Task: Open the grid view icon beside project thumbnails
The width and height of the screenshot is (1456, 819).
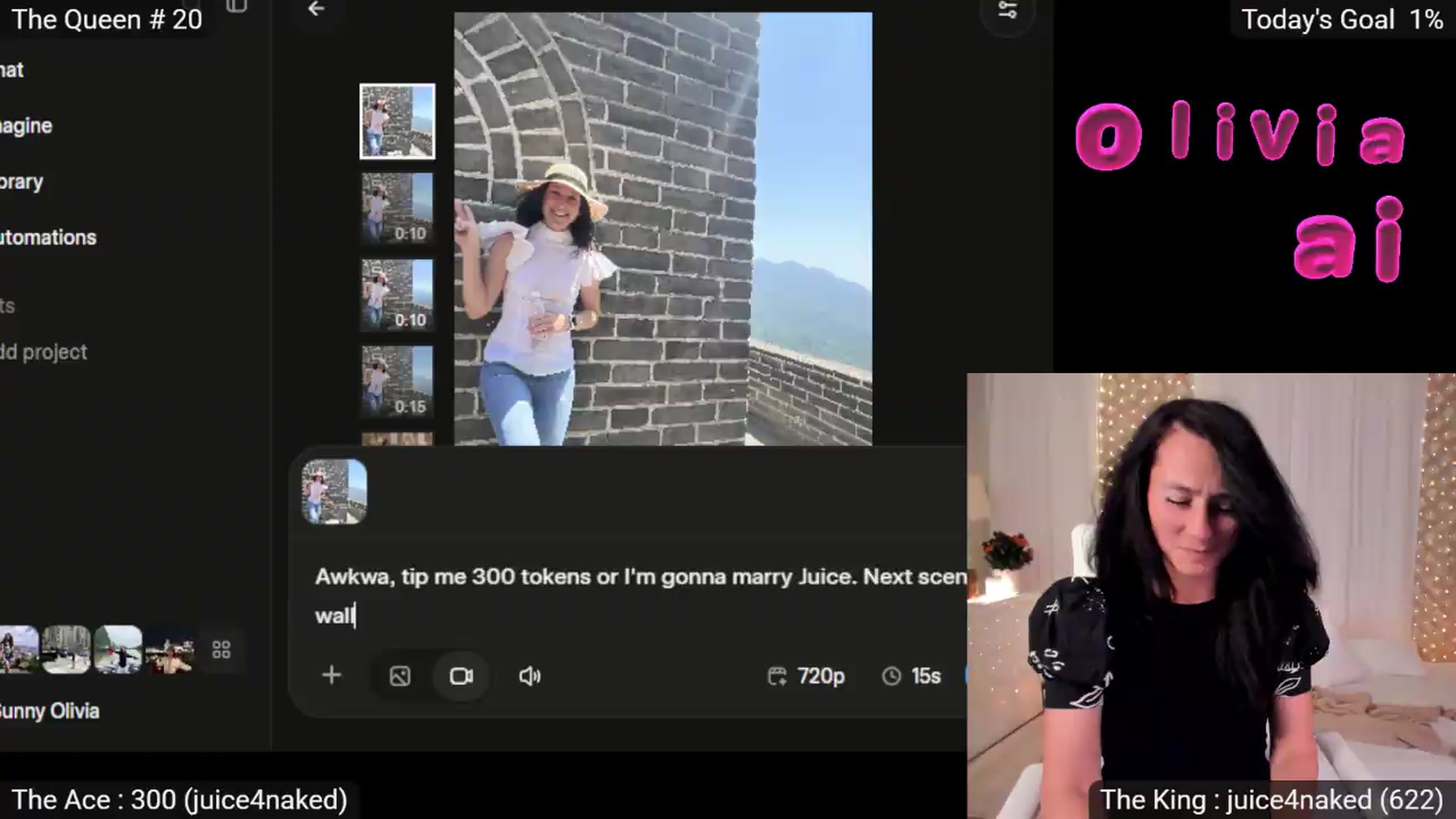Action: [x=221, y=650]
